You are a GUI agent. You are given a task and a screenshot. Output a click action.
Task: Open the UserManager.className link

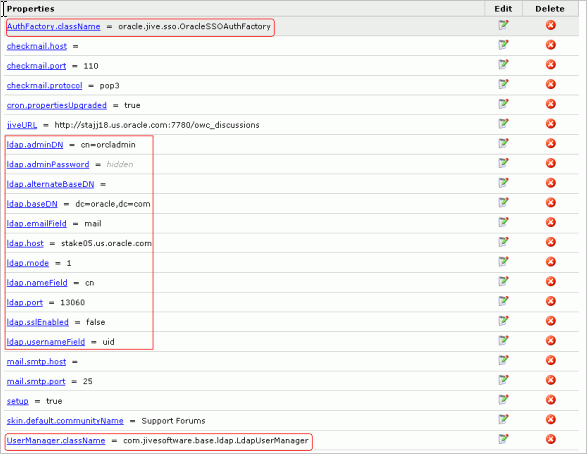pos(56,441)
